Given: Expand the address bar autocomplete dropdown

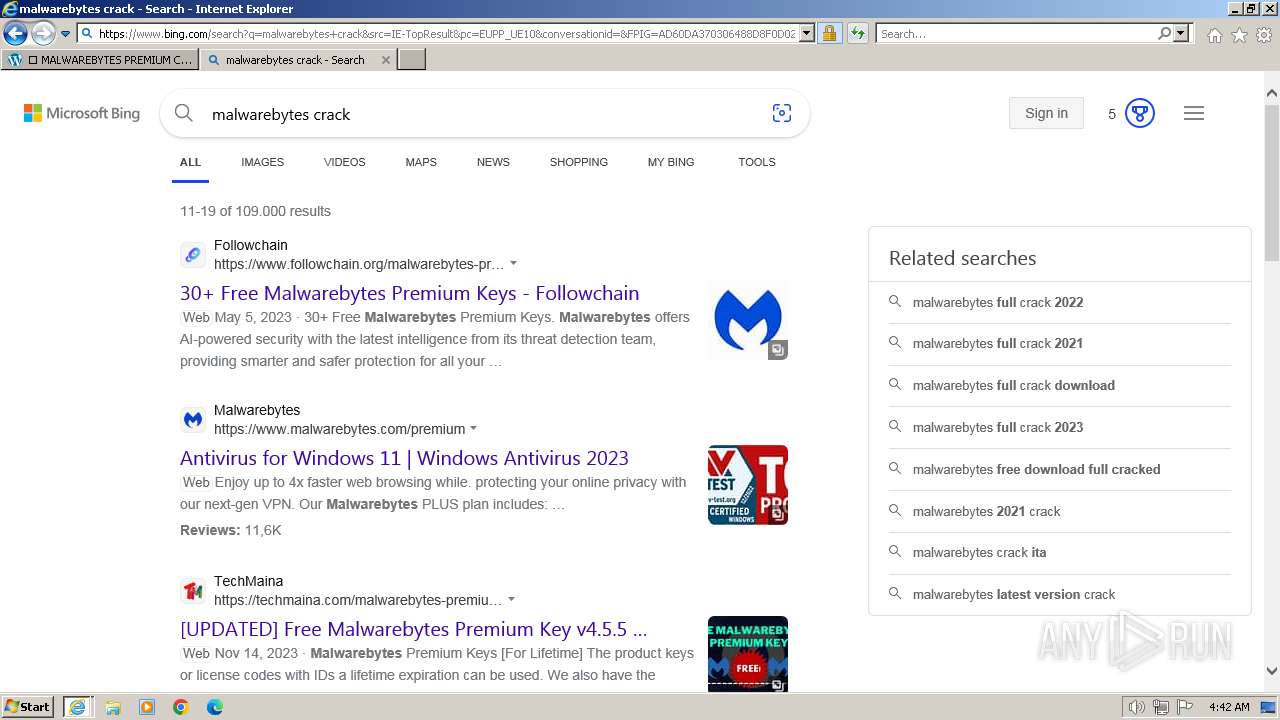Looking at the screenshot, I should point(807,34).
